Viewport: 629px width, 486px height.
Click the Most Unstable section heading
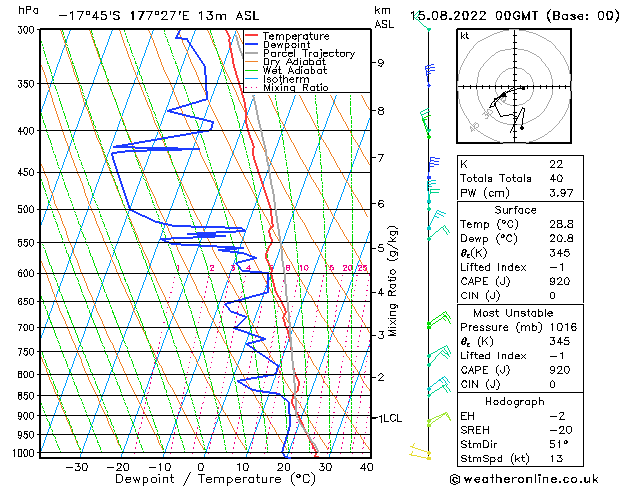[513, 313]
